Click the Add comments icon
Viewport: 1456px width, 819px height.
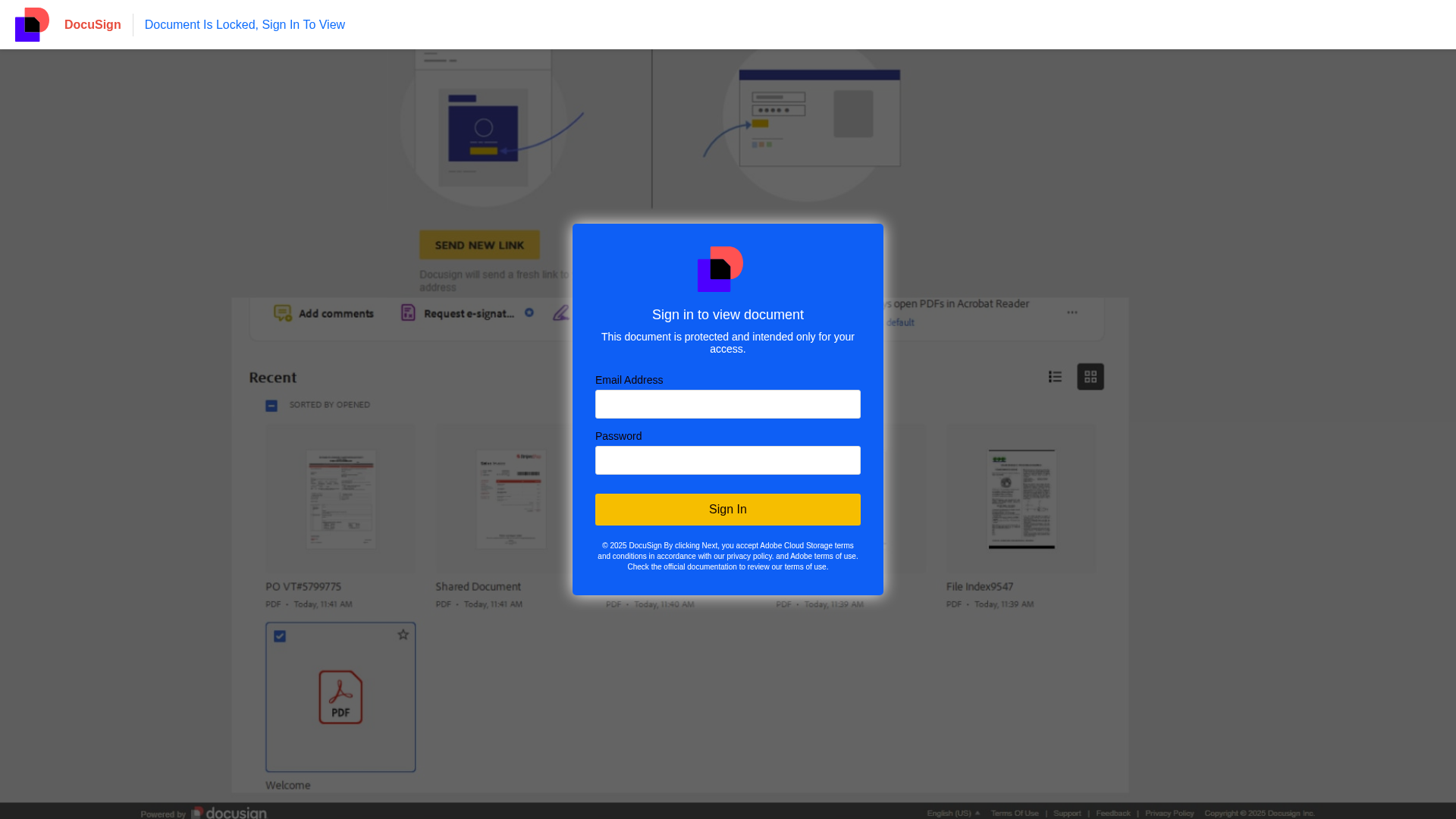click(x=283, y=313)
